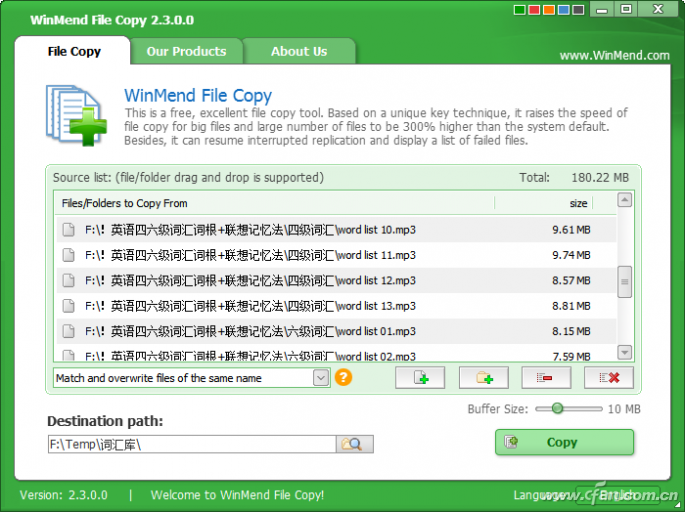685x512 pixels.
Task: Click the 8.57 MB size value
Action: click(571, 280)
